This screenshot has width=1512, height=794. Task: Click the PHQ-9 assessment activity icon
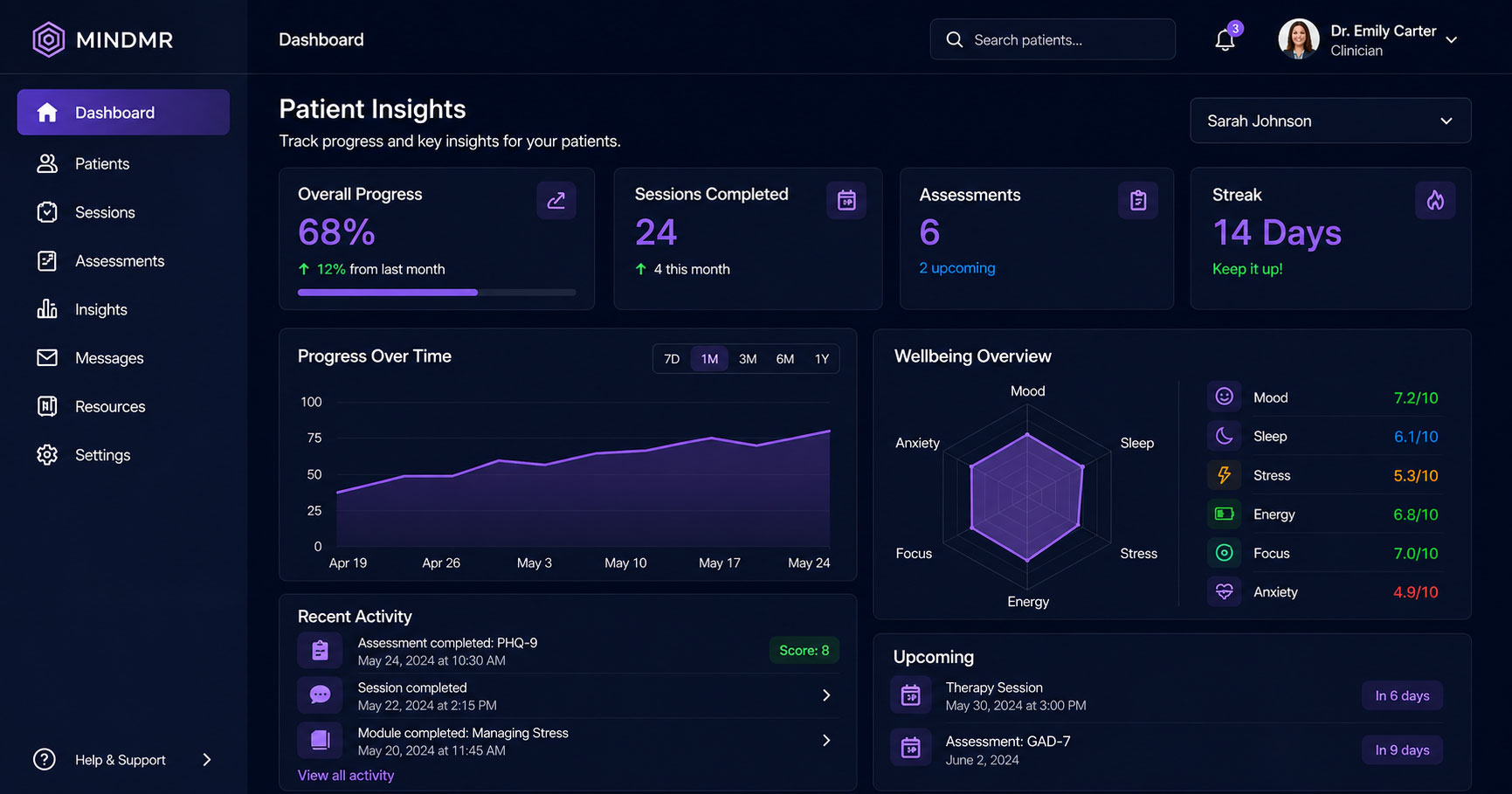[x=321, y=651]
